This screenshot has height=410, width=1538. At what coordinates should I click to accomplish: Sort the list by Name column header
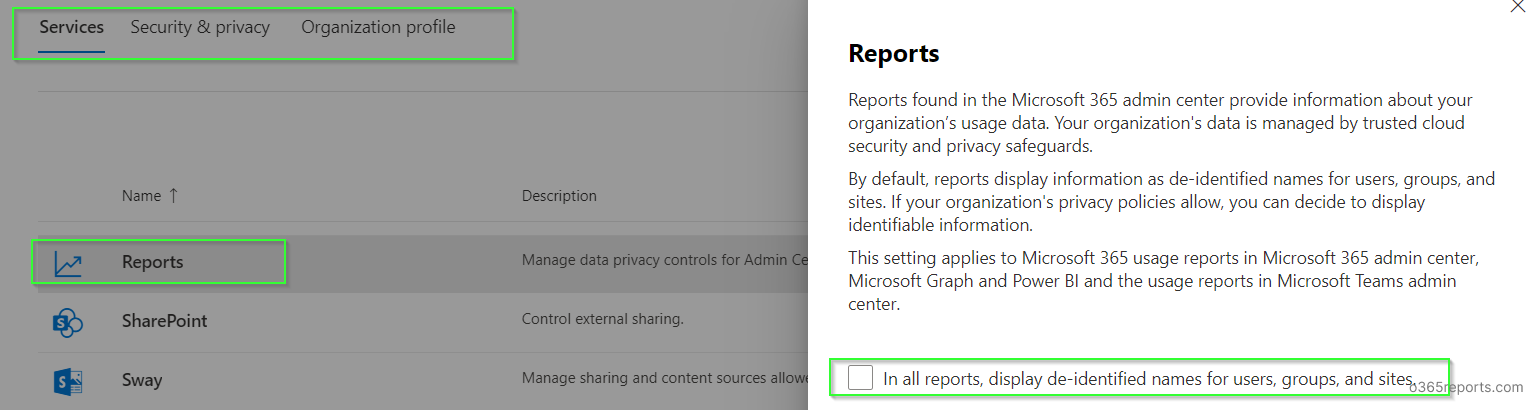141,196
